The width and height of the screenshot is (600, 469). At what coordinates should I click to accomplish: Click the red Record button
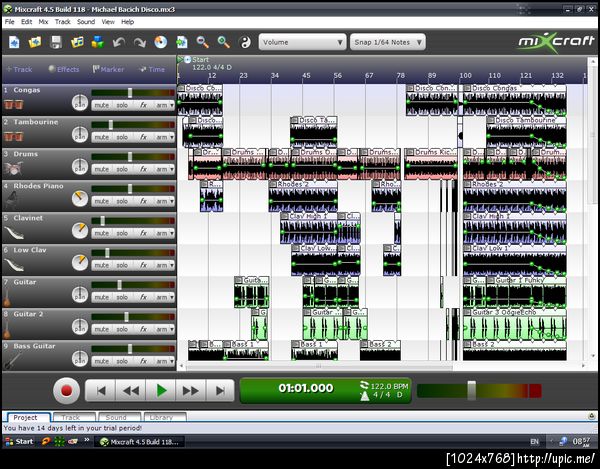(67, 391)
